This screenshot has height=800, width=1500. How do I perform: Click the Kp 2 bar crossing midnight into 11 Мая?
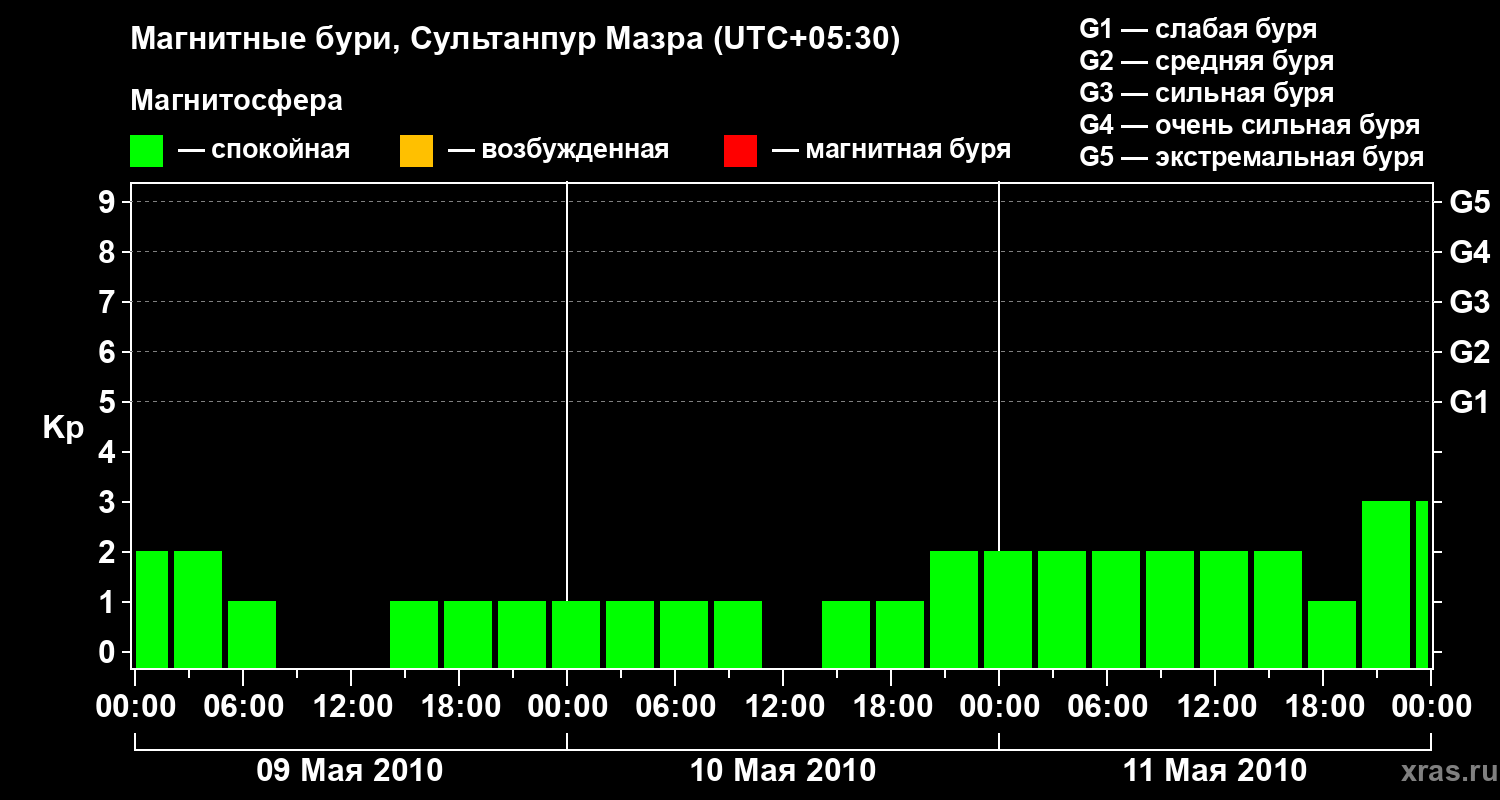pyautogui.click(x=1008, y=610)
